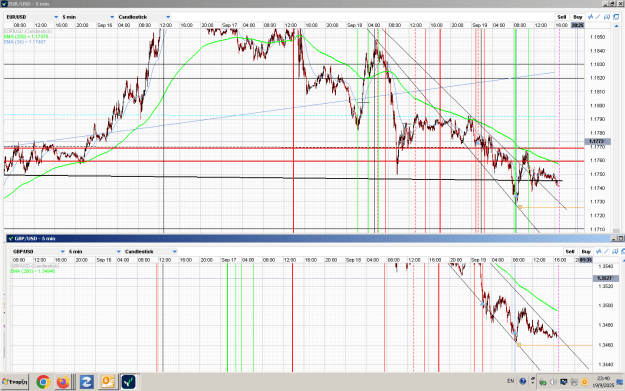Click the EURUSD (Candlestick) legend label
The height and width of the screenshot is (391, 625).
[x=28, y=31]
